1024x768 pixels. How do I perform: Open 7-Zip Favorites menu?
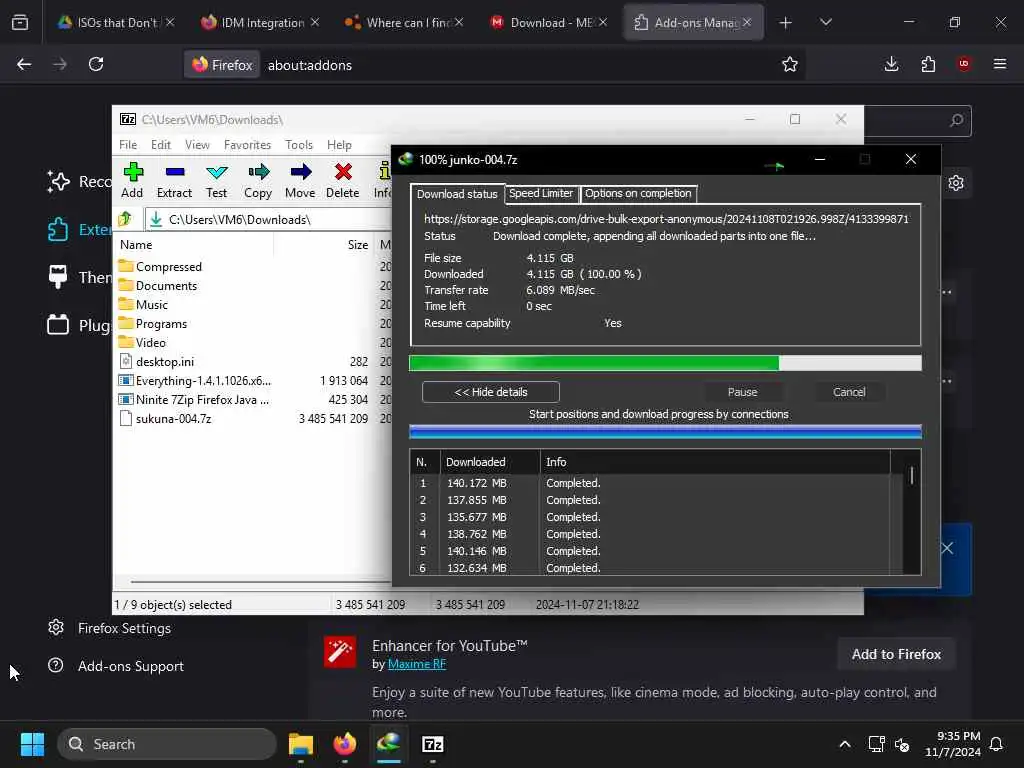[x=247, y=145]
